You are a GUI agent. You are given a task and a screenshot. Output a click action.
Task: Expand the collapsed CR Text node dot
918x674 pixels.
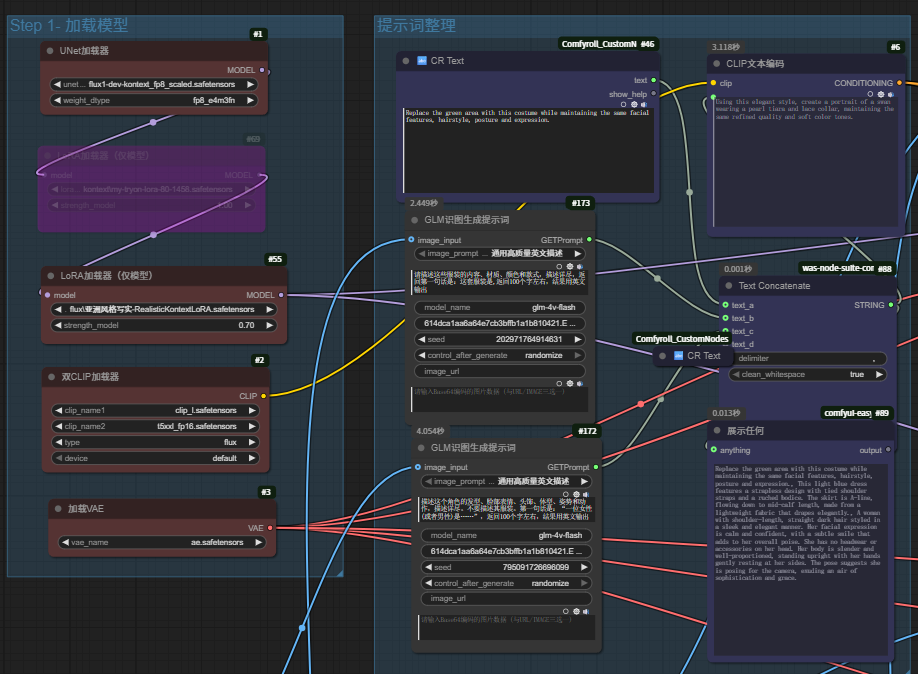click(x=662, y=355)
